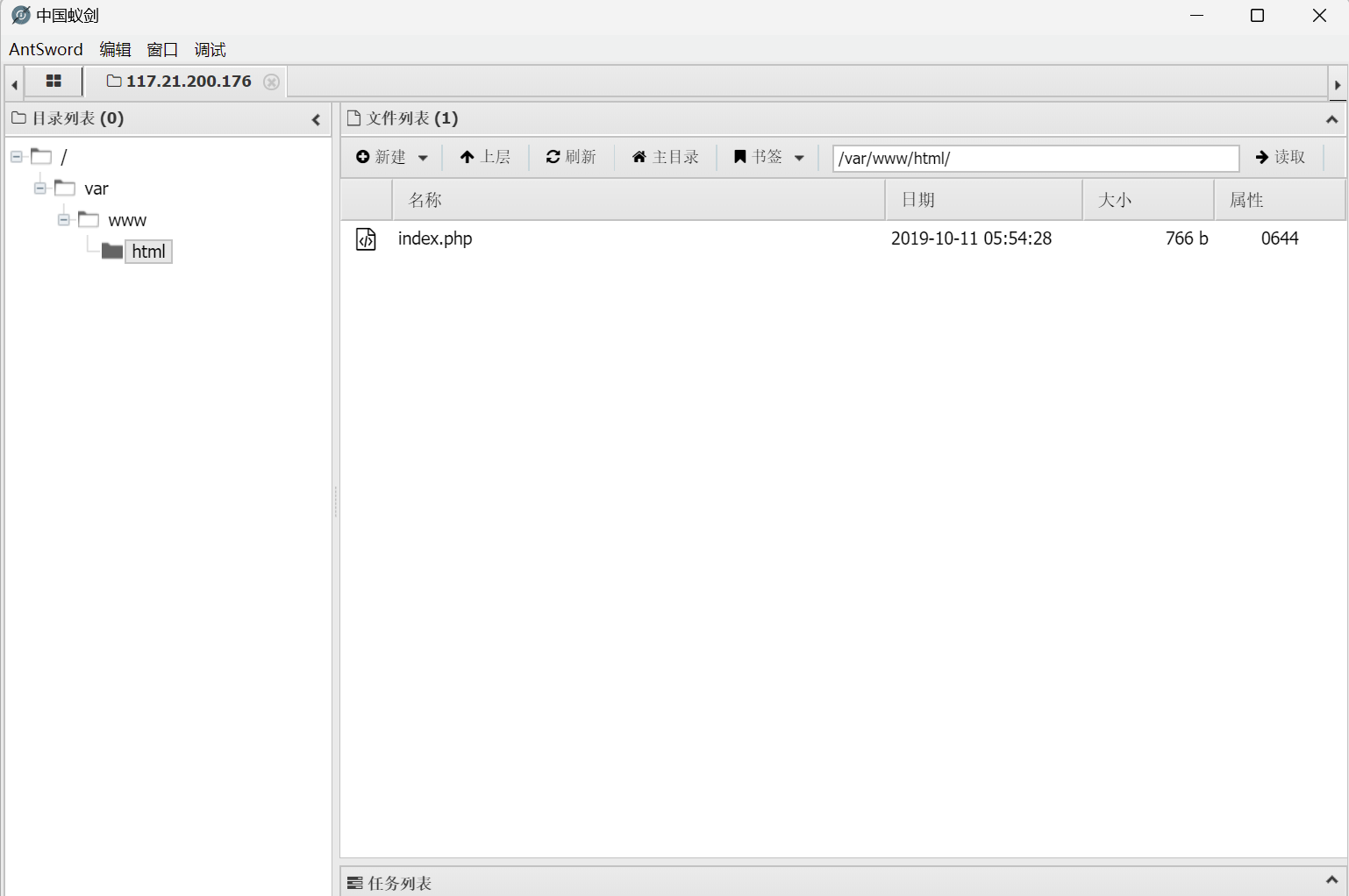Viewport: 1349px width, 896px height.
Task: Open the 调试 menu
Action: click(x=210, y=49)
